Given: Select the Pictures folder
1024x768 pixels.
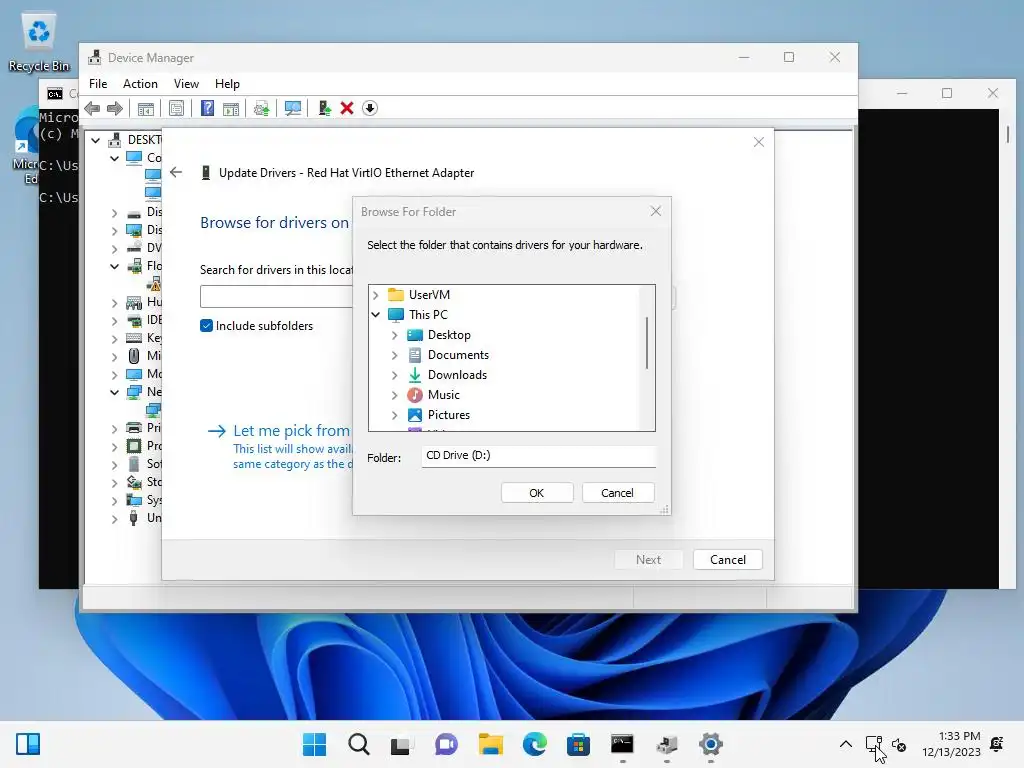Looking at the screenshot, I should click(x=449, y=415).
